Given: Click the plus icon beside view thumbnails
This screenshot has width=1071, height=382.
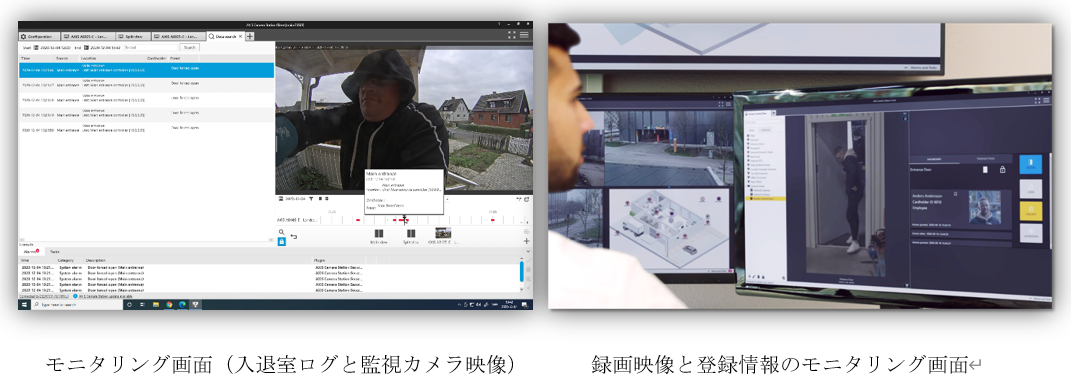Looking at the screenshot, I should point(527,241).
